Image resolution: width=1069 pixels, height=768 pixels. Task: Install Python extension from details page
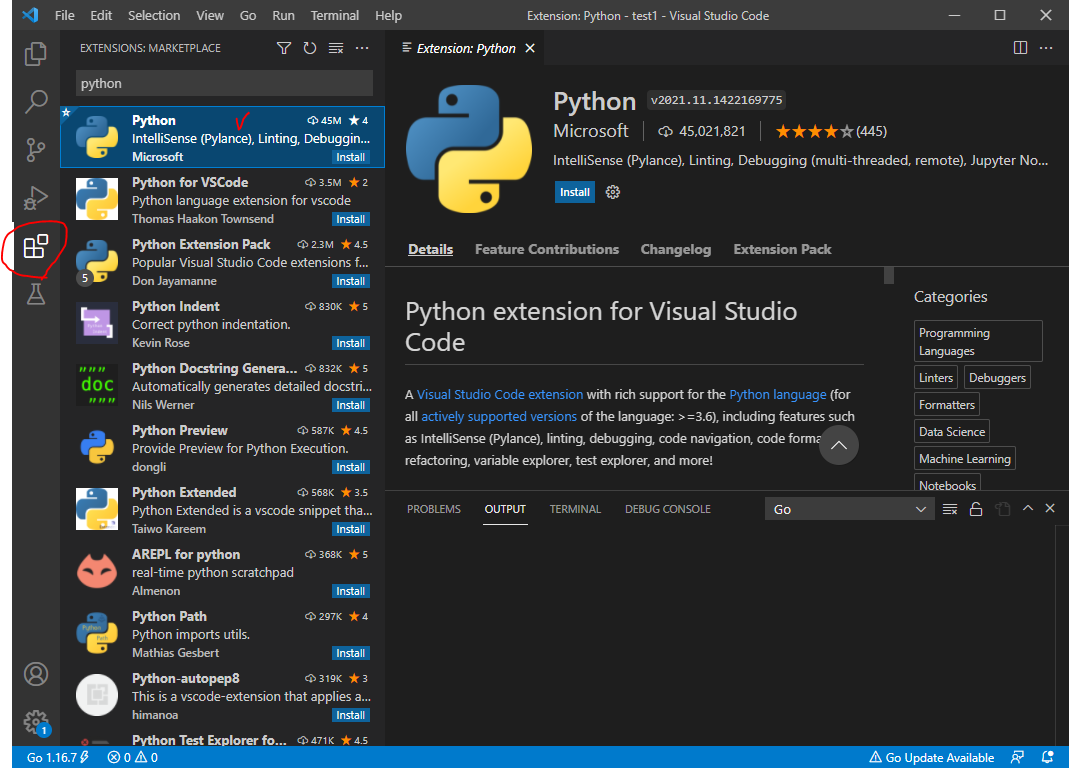click(575, 192)
